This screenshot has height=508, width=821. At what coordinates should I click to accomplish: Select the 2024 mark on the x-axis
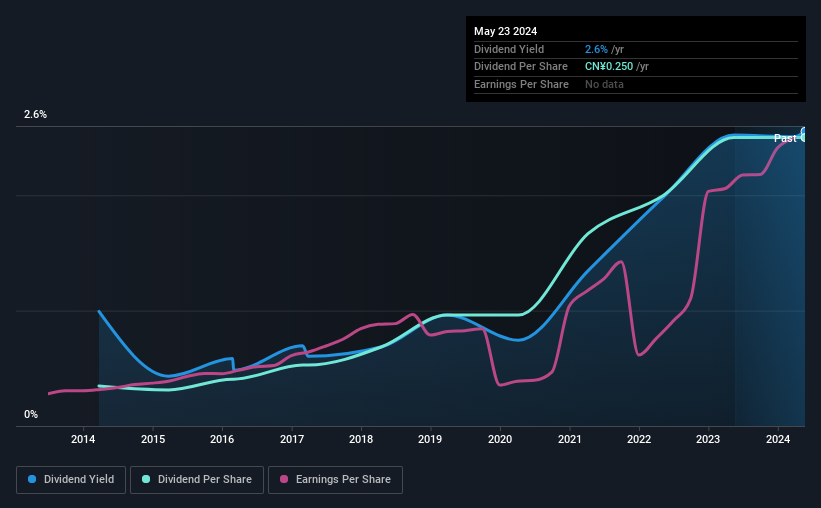click(x=779, y=439)
